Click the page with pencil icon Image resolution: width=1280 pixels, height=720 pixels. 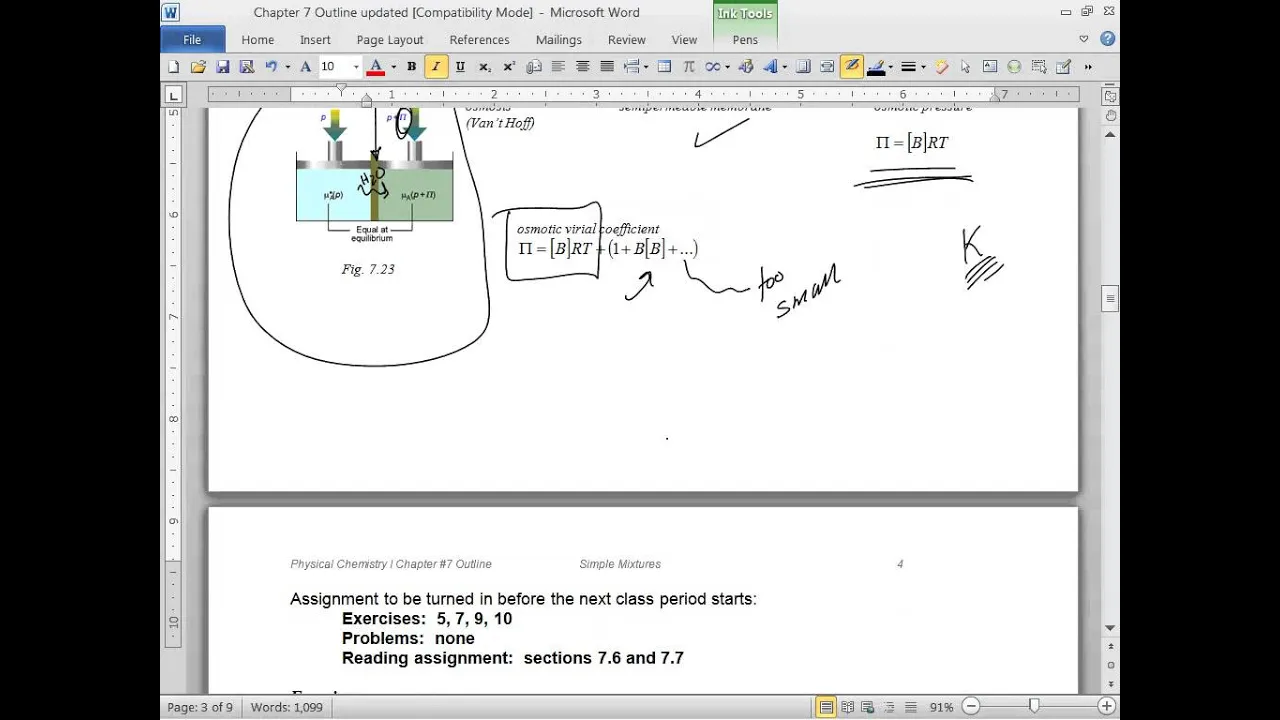pyautogui.click(x=1063, y=67)
